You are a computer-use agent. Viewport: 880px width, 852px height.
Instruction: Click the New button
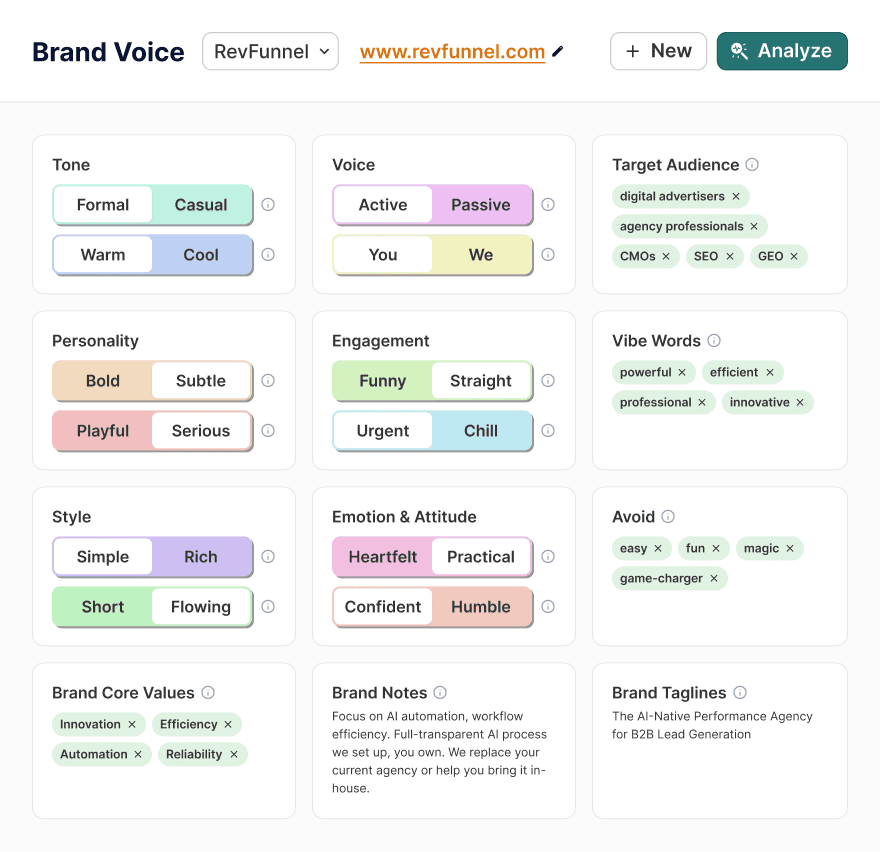click(x=658, y=52)
